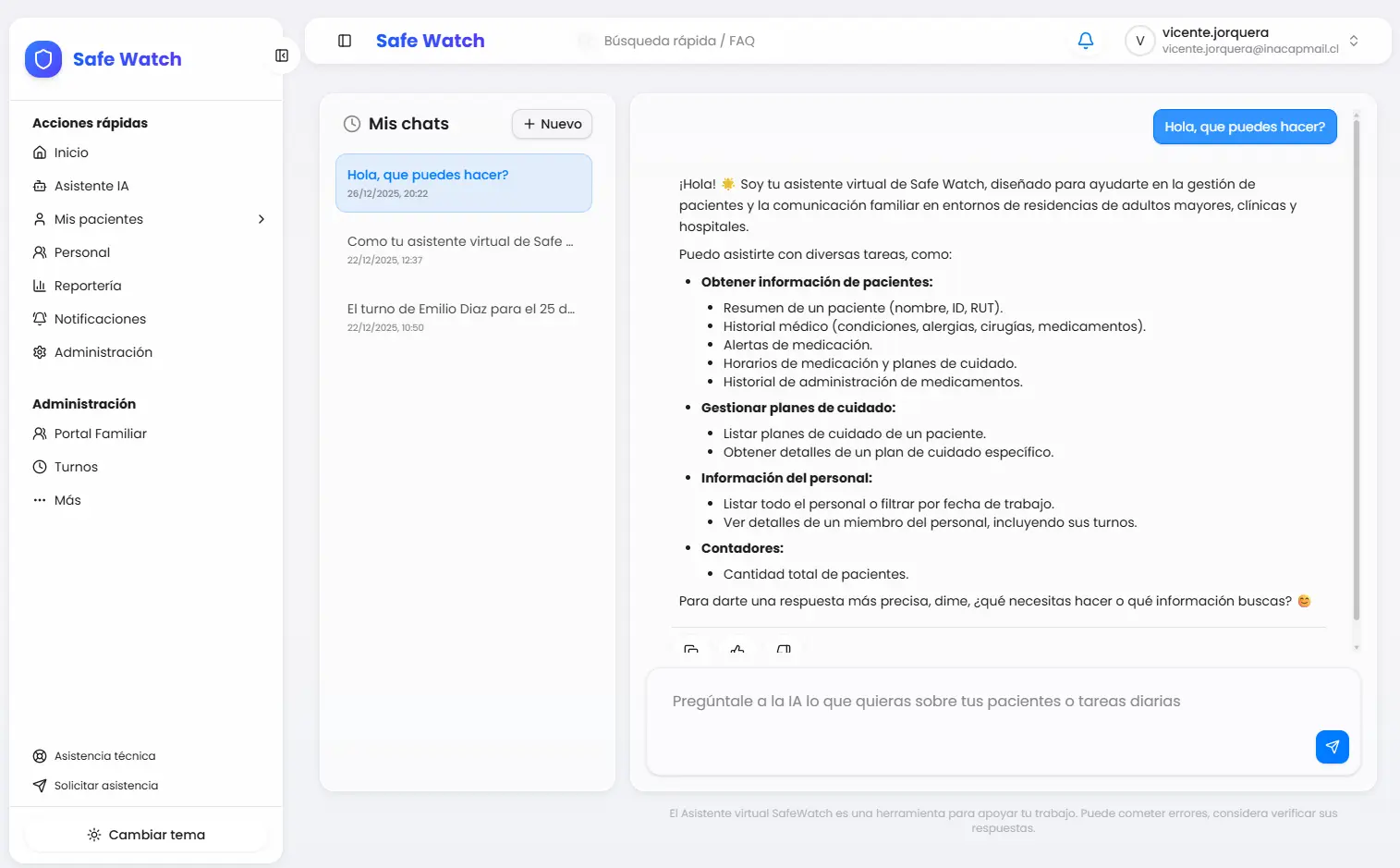Go to Reportería in the sidebar
The width and height of the screenshot is (1400, 868).
[88, 286]
